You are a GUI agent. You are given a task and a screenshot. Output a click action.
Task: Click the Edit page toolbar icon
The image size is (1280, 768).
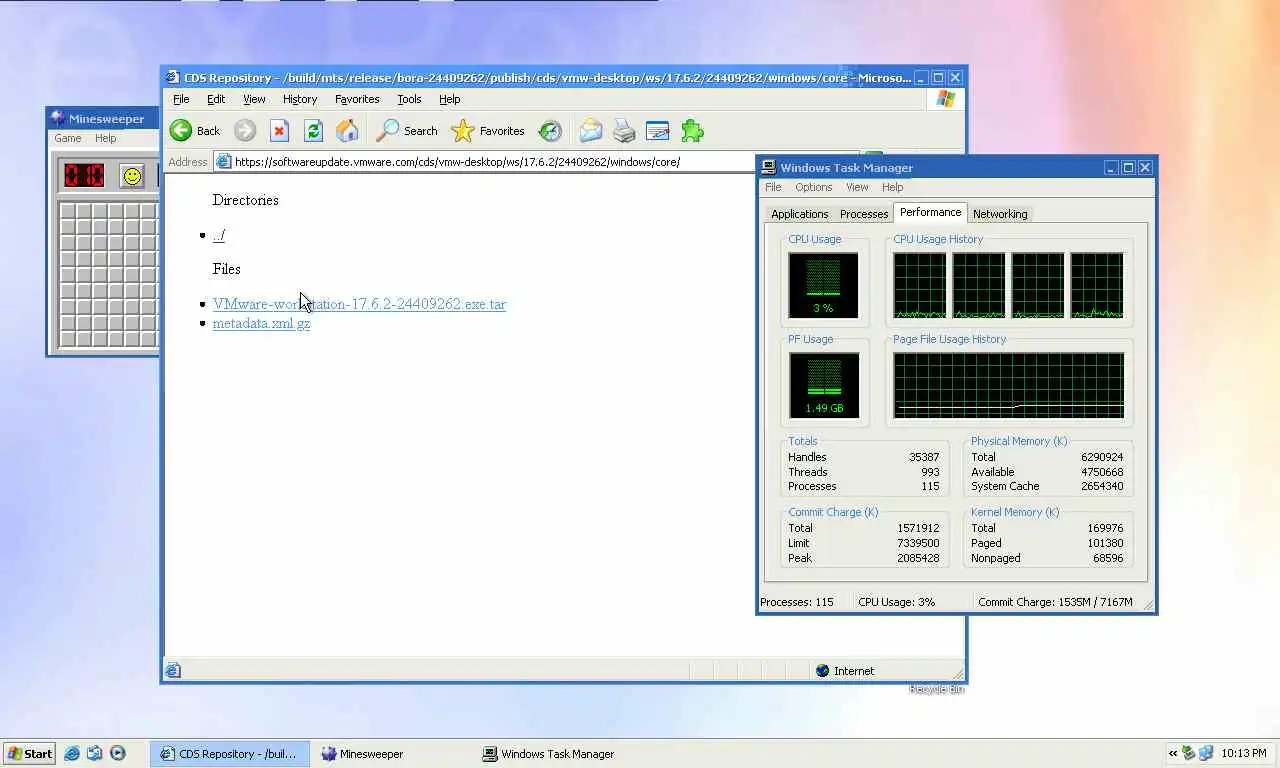click(x=657, y=131)
